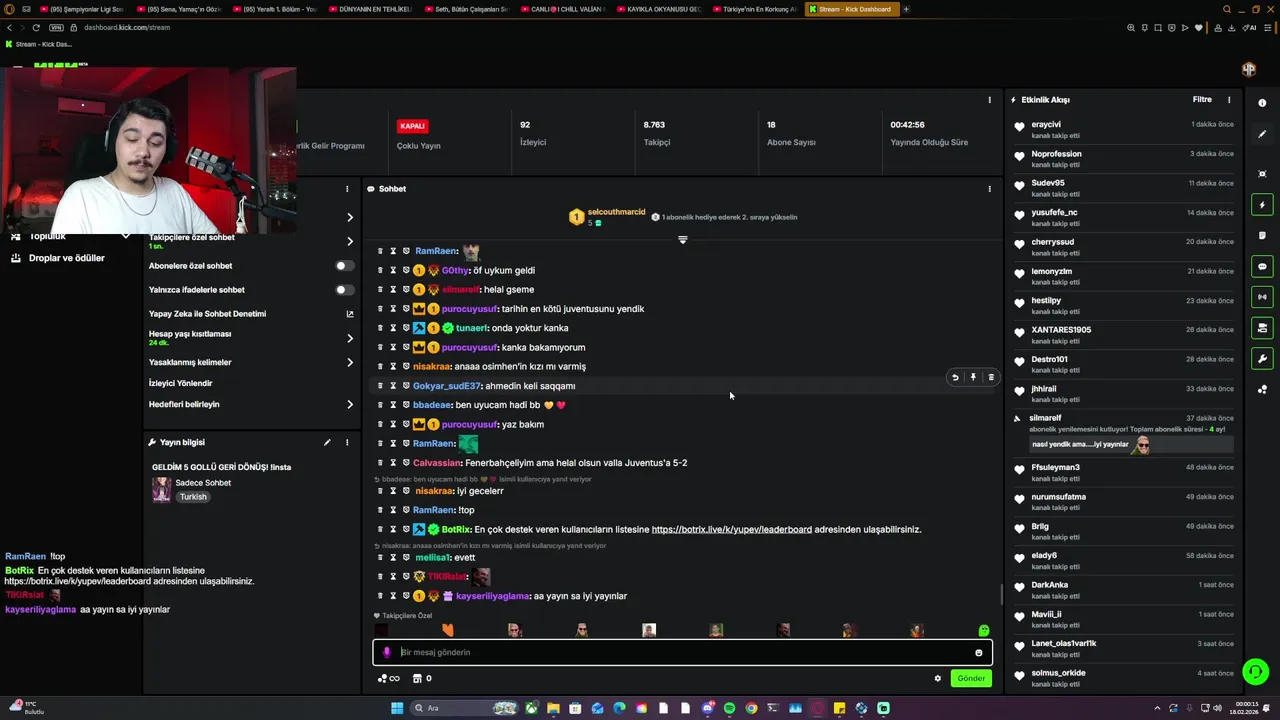Expand the Topluluk sidebar section
The image size is (1280, 720).
click(125, 236)
